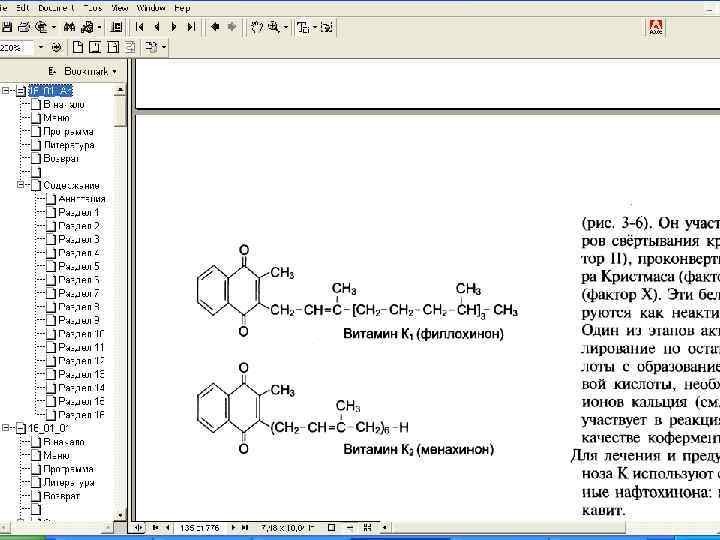Toggle navigation pane from status bar
The height and width of the screenshot is (540, 720).
(x=138, y=528)
